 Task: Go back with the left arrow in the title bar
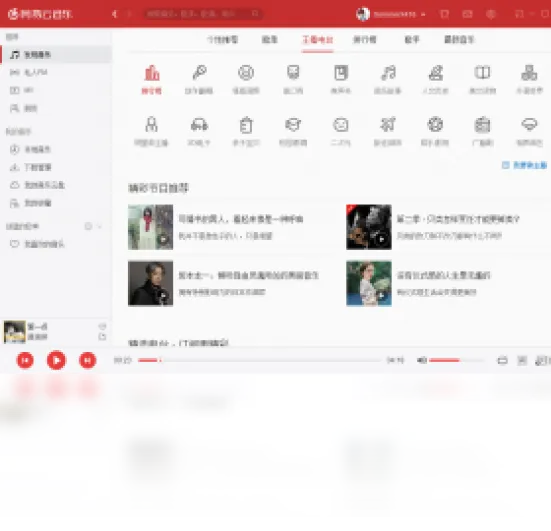[x=114, y=14]
